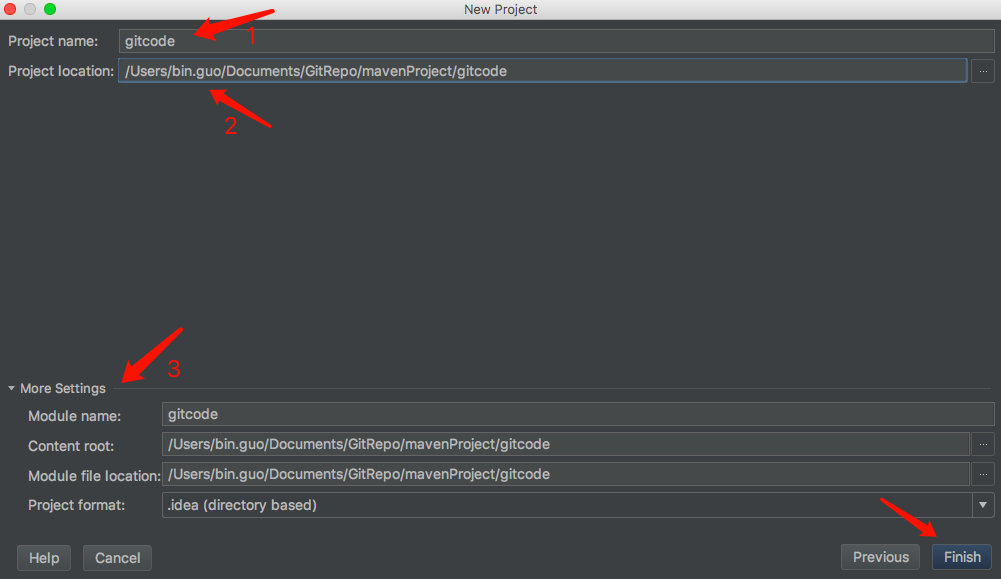
Task: Click the Project format label
Action: (x=77, y=505)
